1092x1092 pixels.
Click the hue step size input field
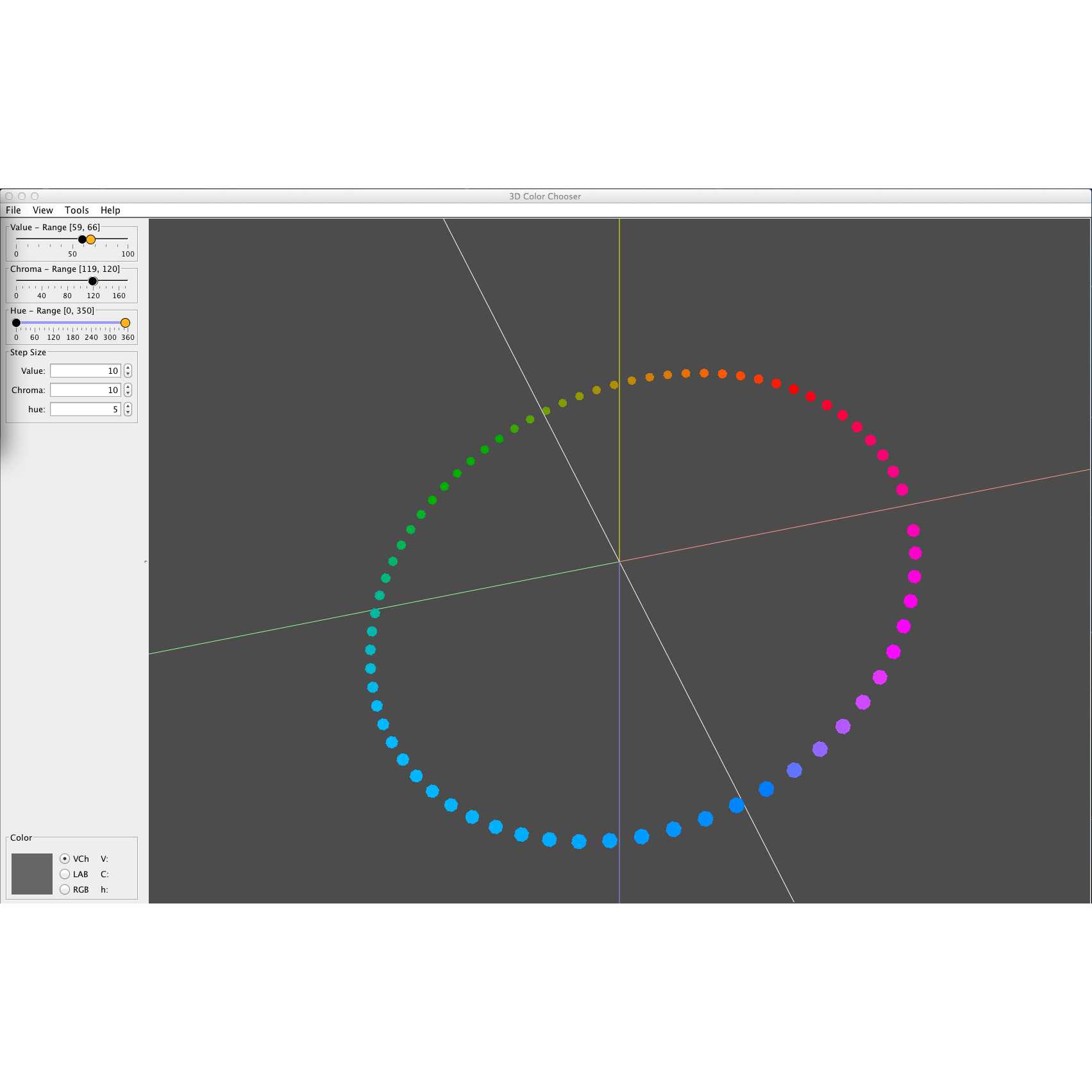coord(86,409)
